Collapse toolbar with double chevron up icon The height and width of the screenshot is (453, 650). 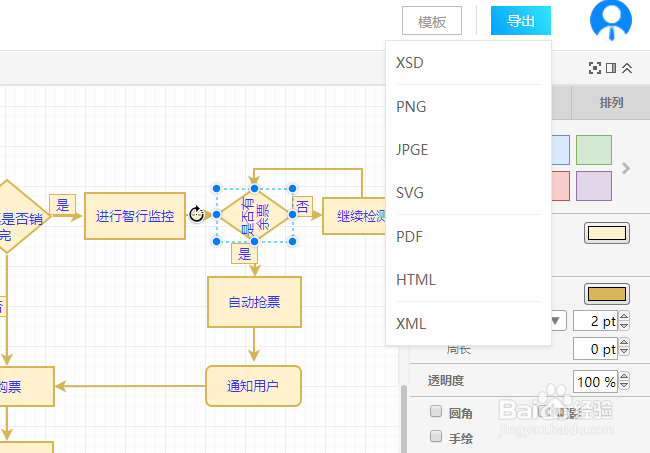coord(627,68)
